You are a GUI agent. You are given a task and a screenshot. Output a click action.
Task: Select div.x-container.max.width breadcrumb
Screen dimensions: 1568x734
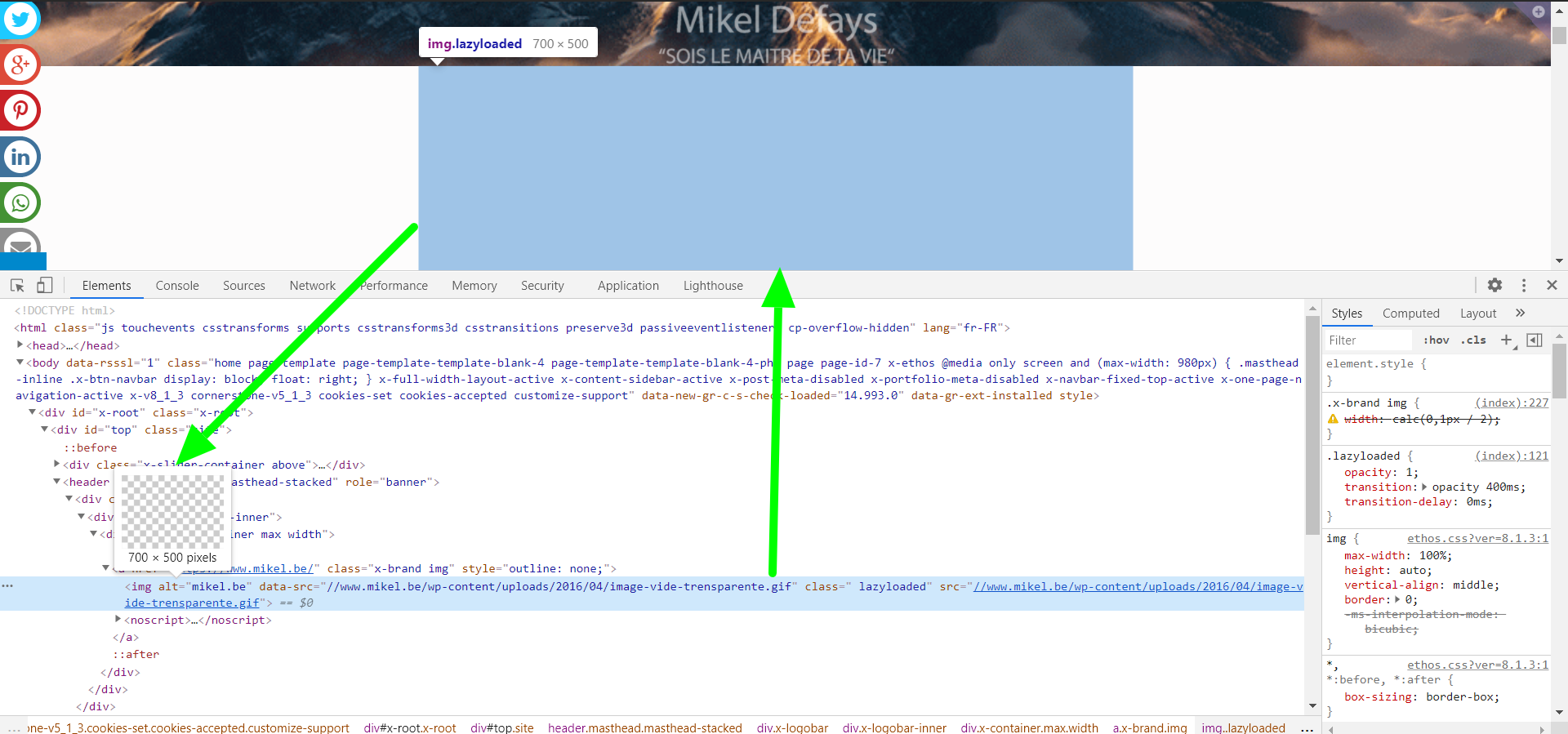point(1030,727)
